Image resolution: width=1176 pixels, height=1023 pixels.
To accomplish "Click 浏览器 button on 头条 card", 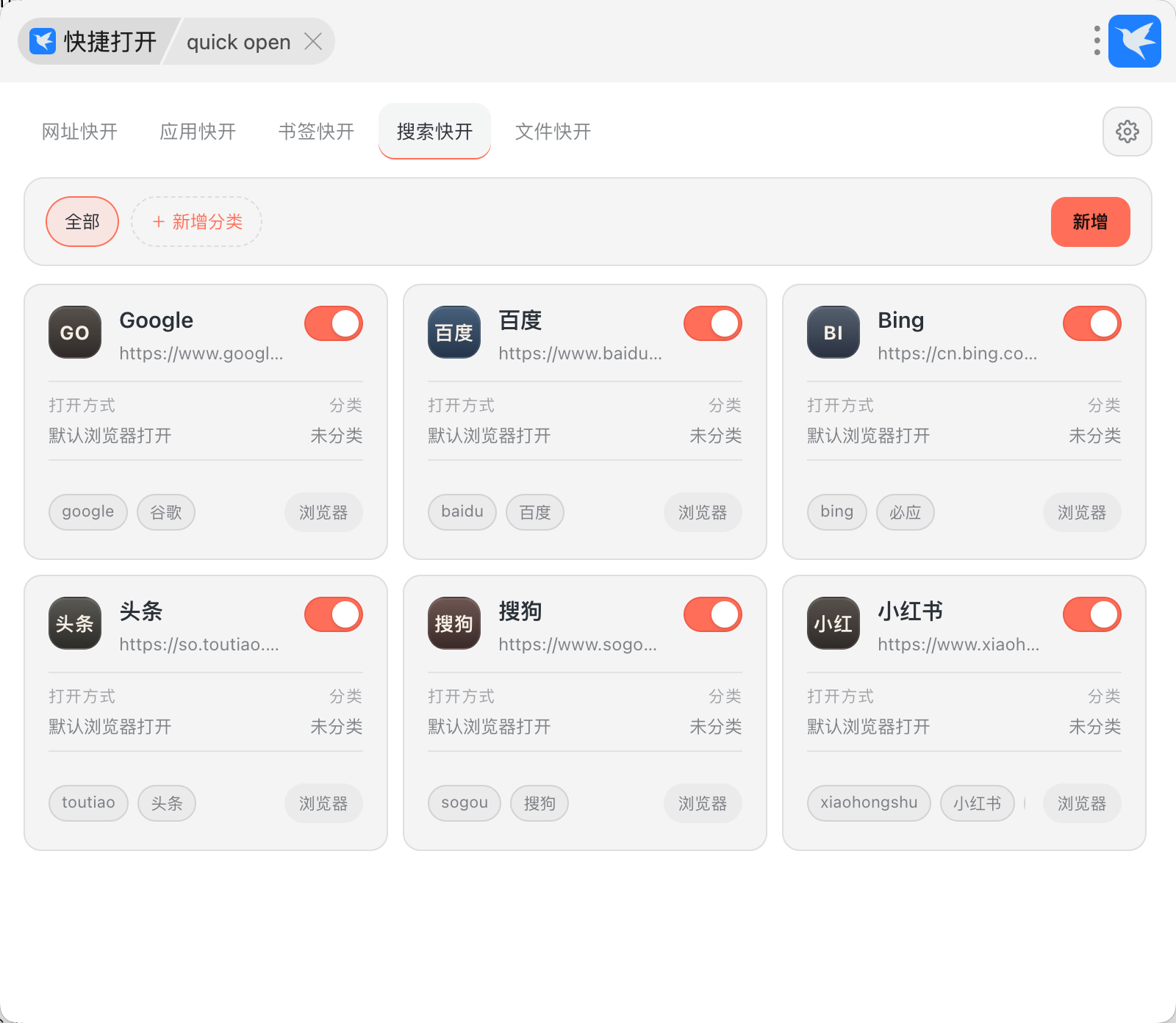I will (323, 803).
